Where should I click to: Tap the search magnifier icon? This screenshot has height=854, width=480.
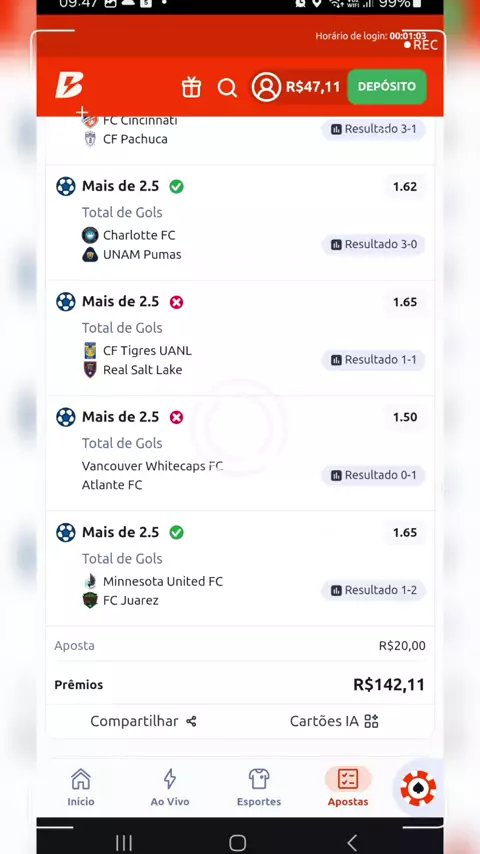tap(227, 87)
